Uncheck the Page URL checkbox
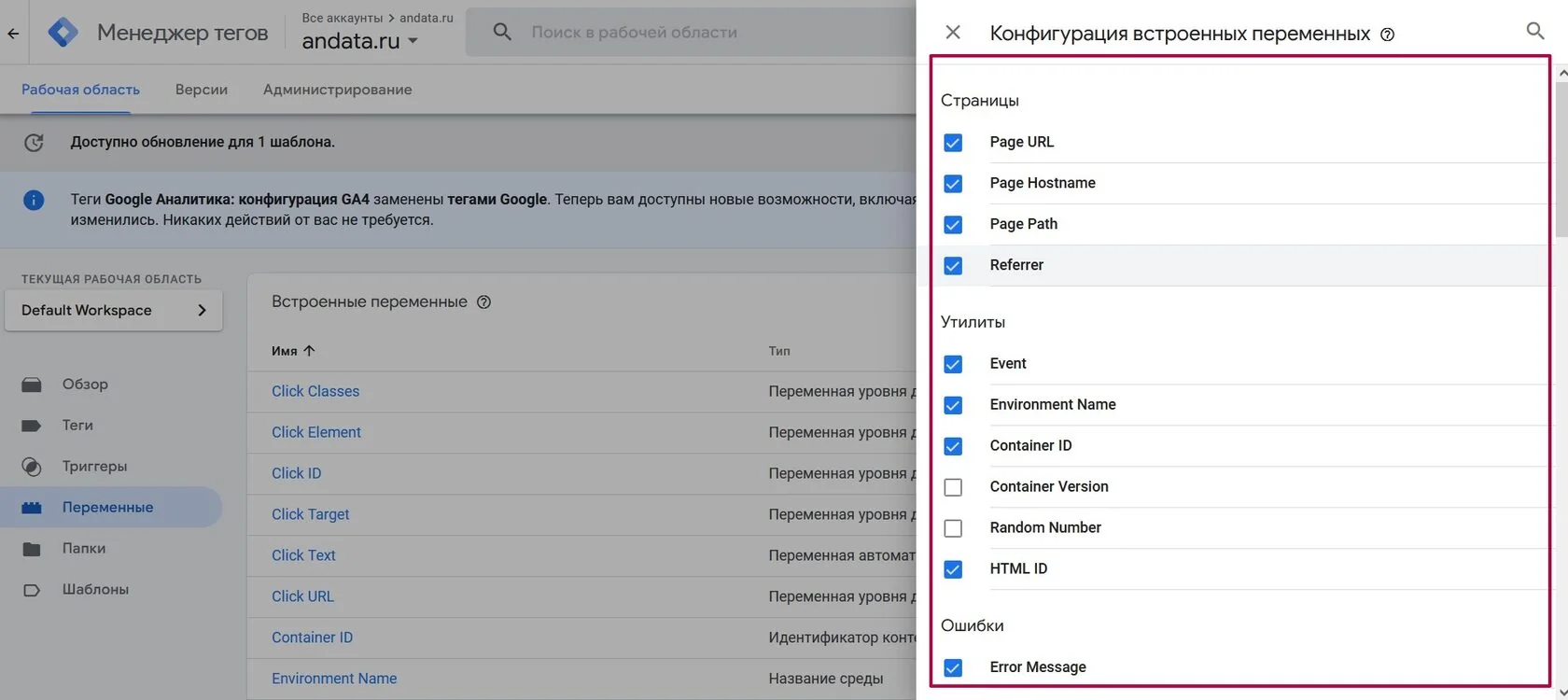This screenshot has height=700, width=1568. (953, 143)
